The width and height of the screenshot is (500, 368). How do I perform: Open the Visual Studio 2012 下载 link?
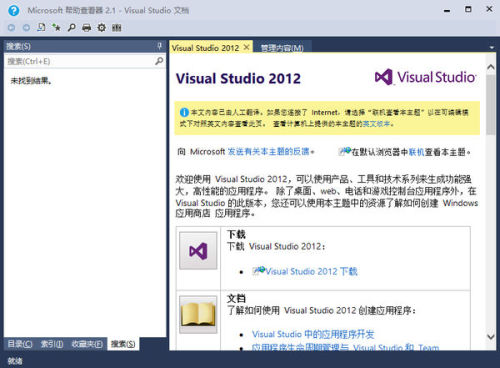click(311, 271)
